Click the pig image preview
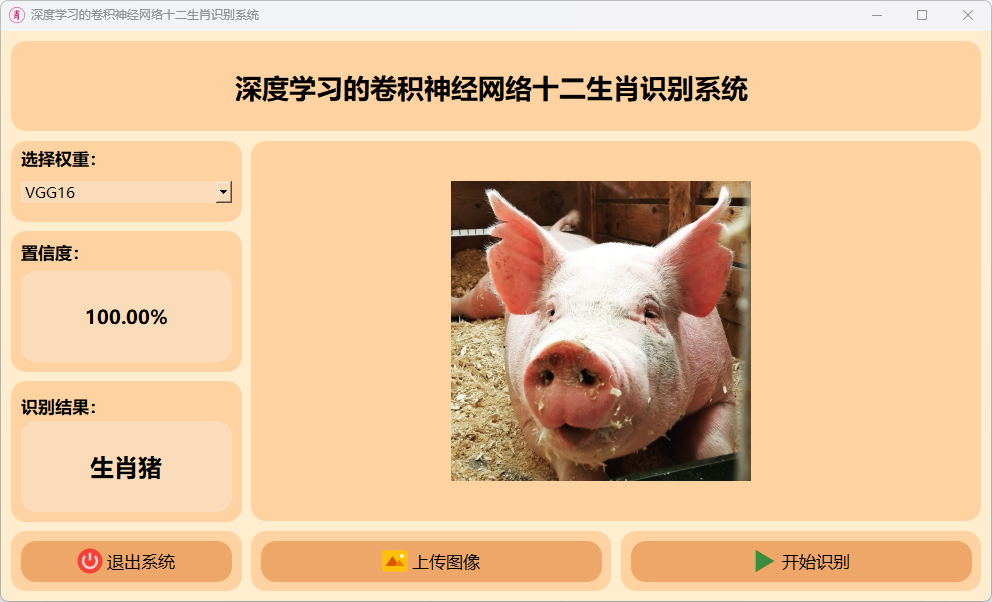 (600, 331)
